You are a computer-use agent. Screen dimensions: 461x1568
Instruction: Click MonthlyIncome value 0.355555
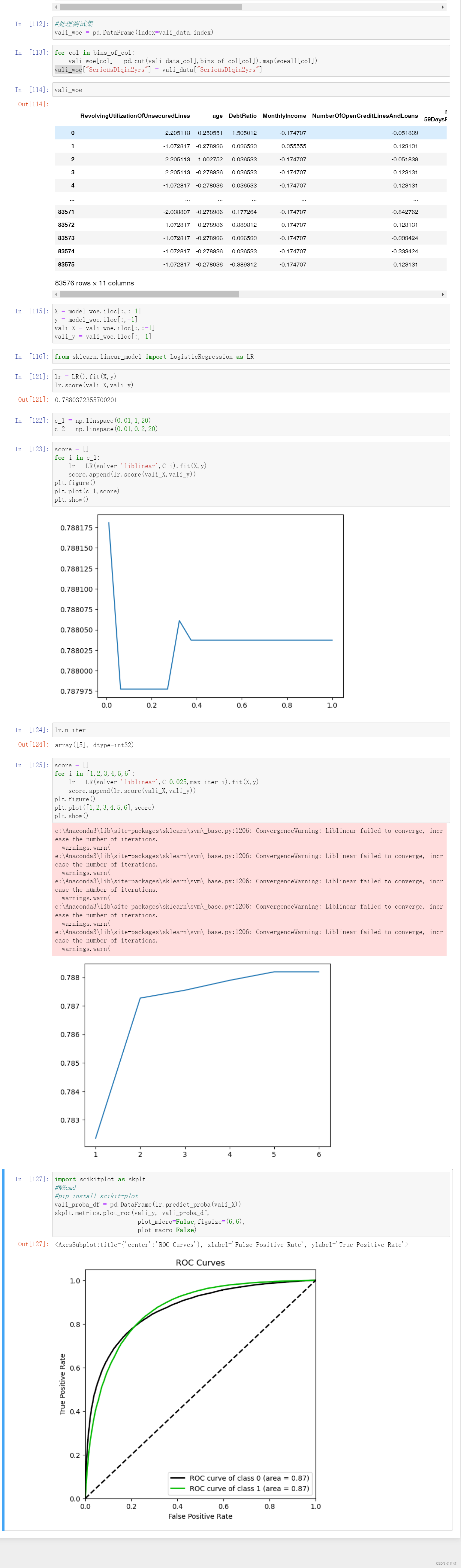tap(294, 146)
